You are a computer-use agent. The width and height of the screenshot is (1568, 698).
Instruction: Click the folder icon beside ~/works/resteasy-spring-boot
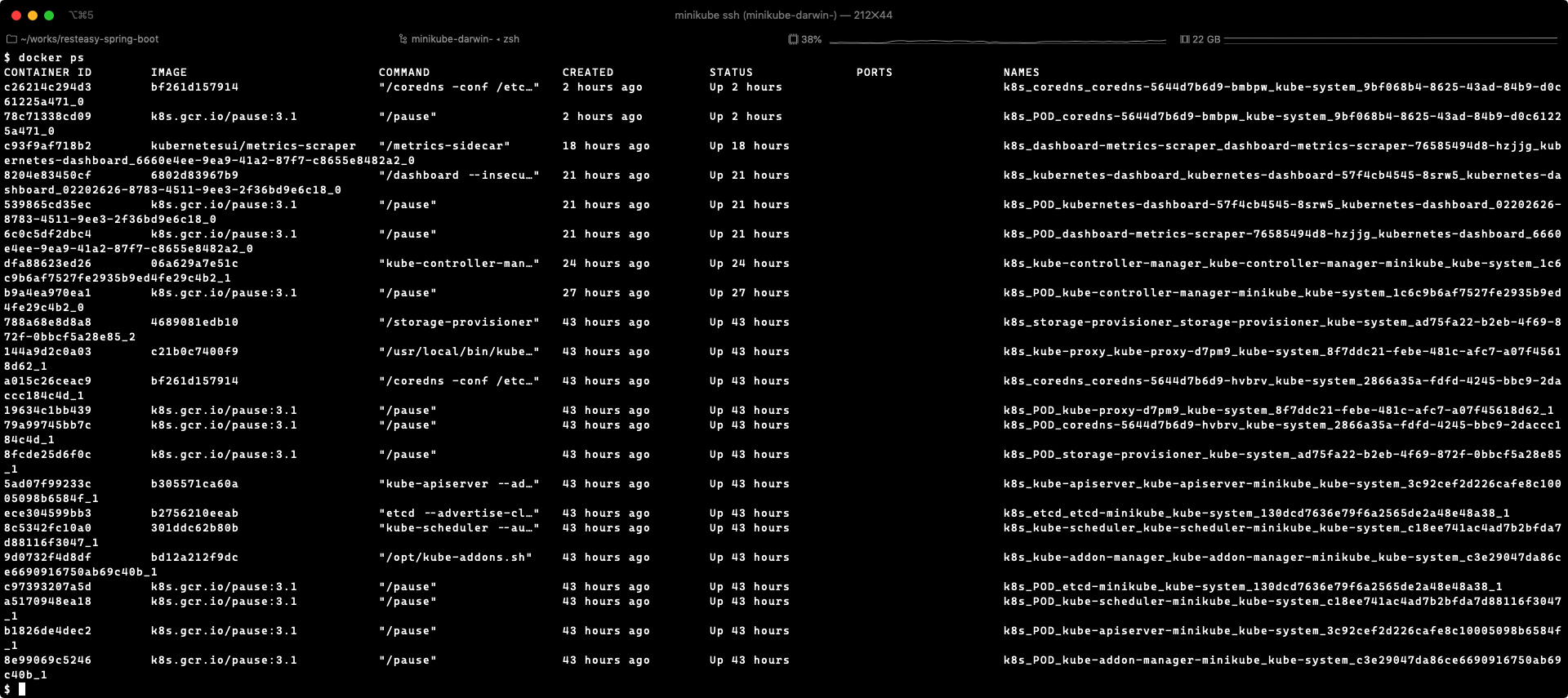(11, 39)
